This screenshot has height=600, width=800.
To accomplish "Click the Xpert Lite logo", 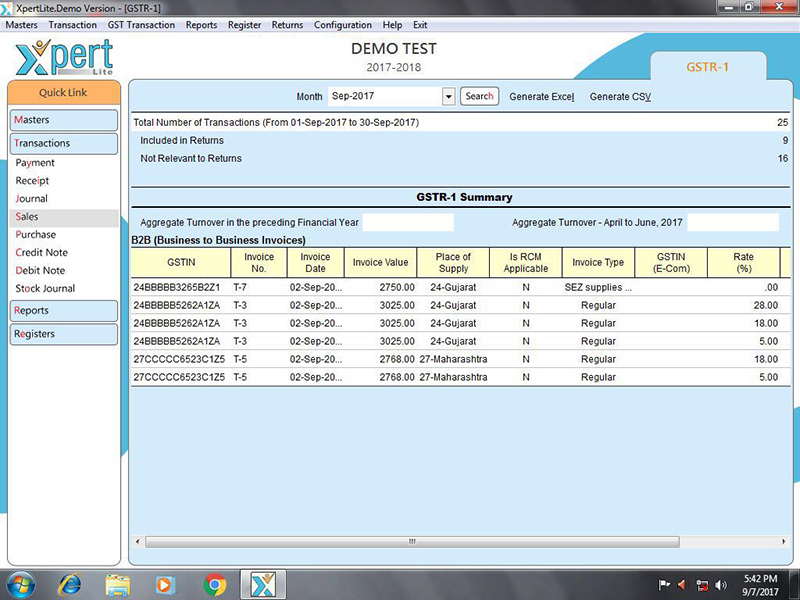I will click(64, 57).
